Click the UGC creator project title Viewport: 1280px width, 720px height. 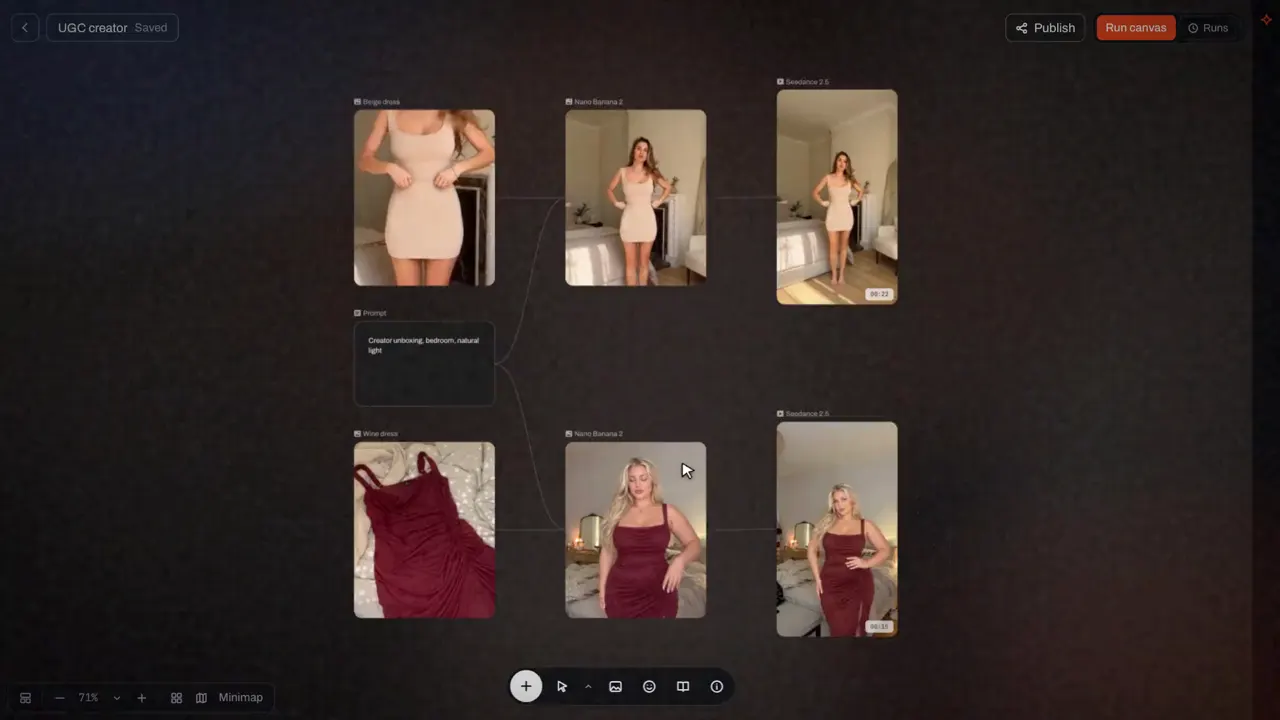tap(93, 28)
